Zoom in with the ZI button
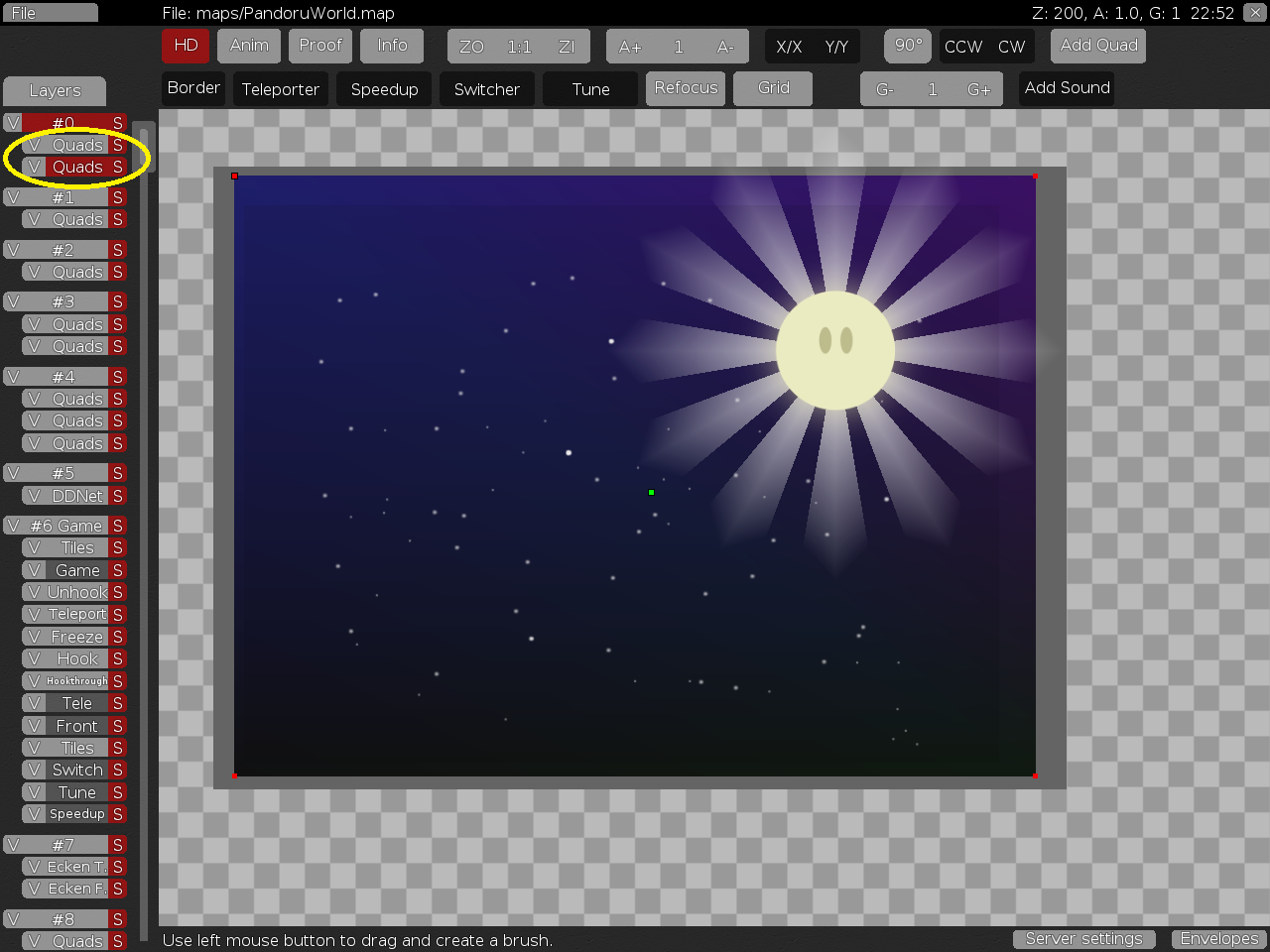This screenshot has width=1270, height=952. click(567, 47)
